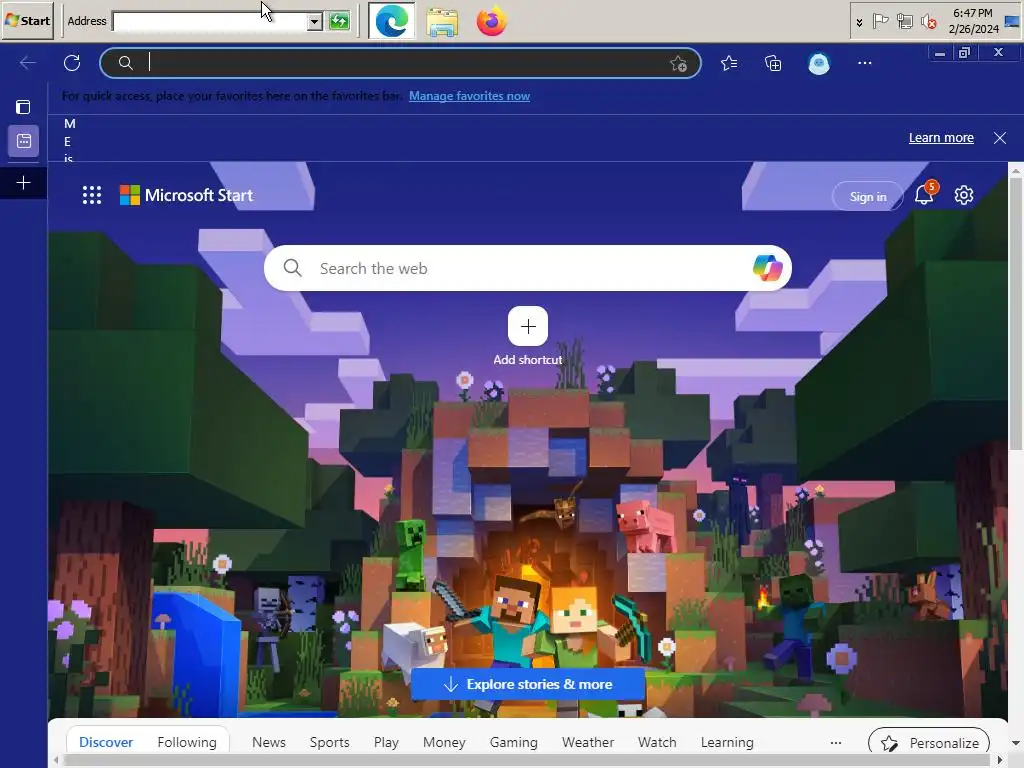Image resolution: width=1024 pixels, height=768 pixels.
Task: Click Explore stories & more button
Action: (528, 684)
